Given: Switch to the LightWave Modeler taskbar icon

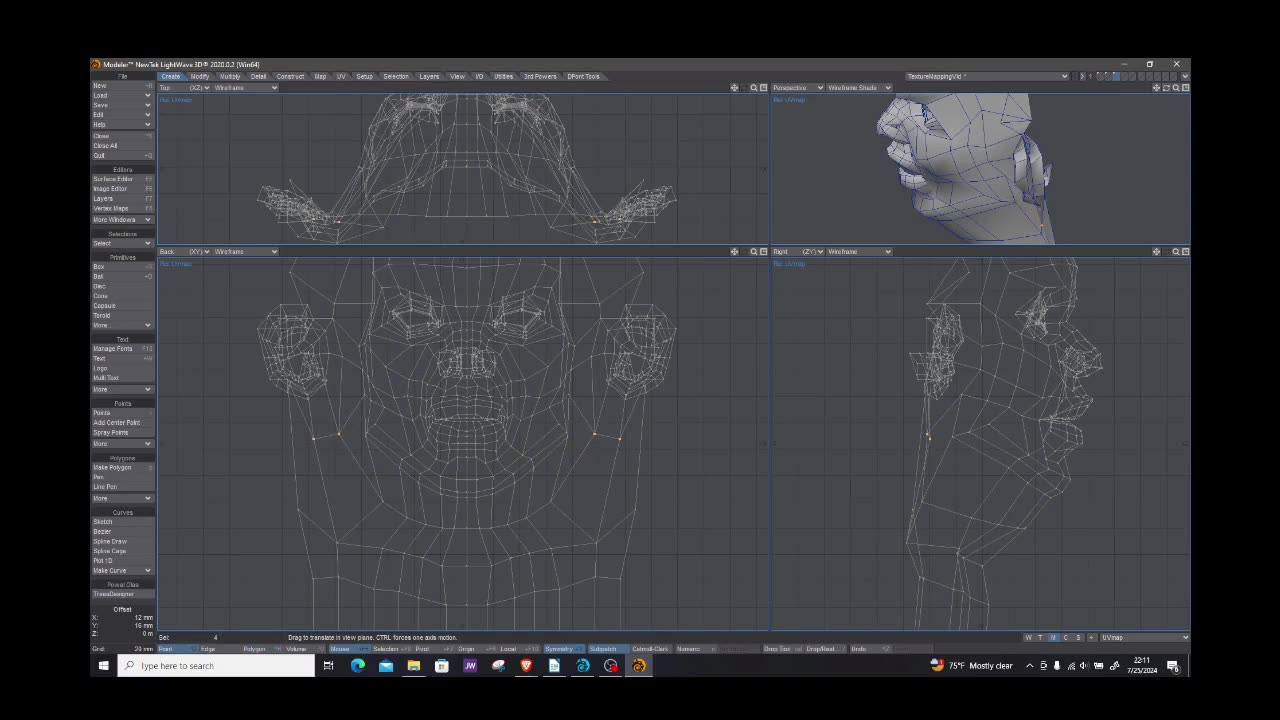Looking at the screenshot, I should tap(639, 666).
